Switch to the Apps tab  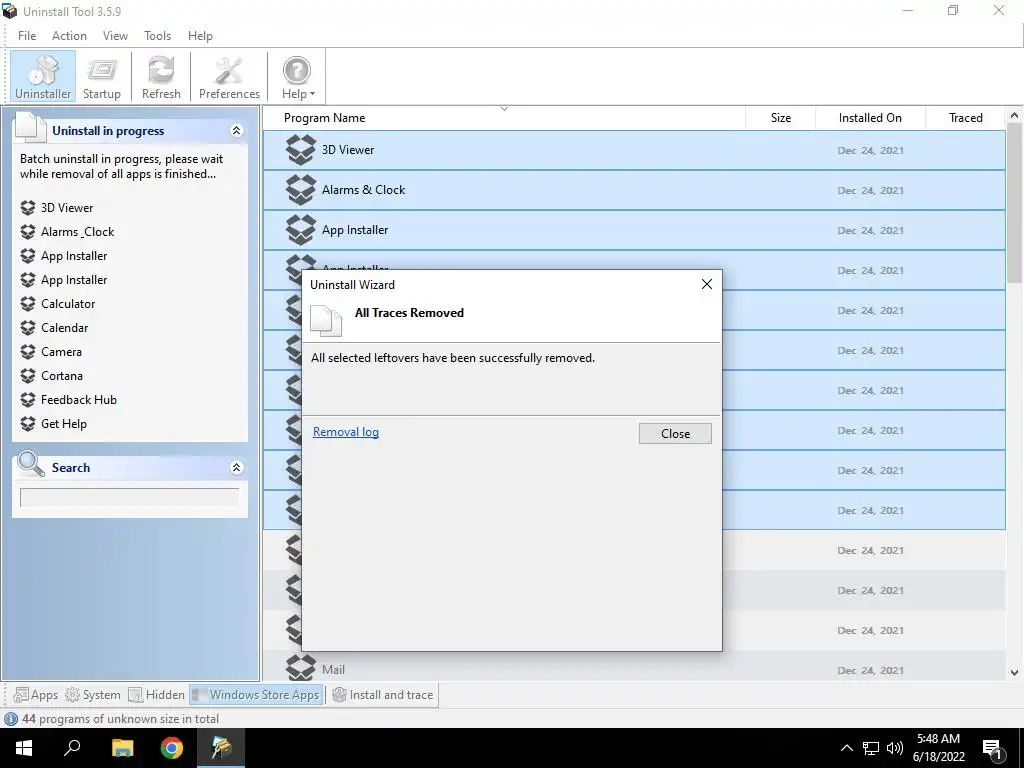click(36, 695)
